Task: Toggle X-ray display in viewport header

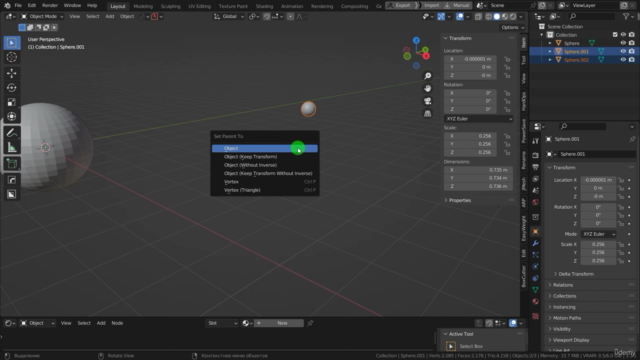Action: (478, 16)
